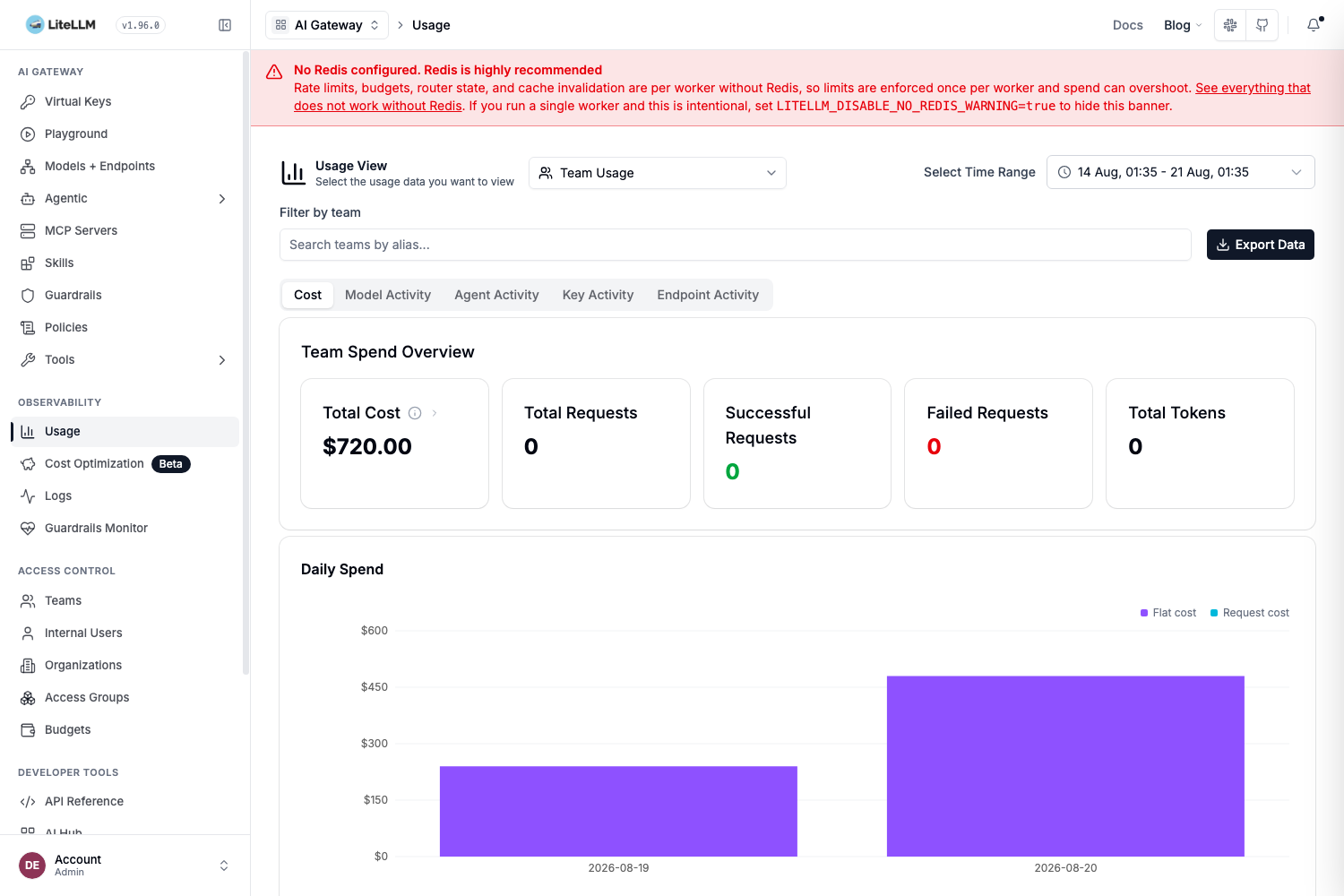
Task: Open the Docs link
Action: 1128,25
